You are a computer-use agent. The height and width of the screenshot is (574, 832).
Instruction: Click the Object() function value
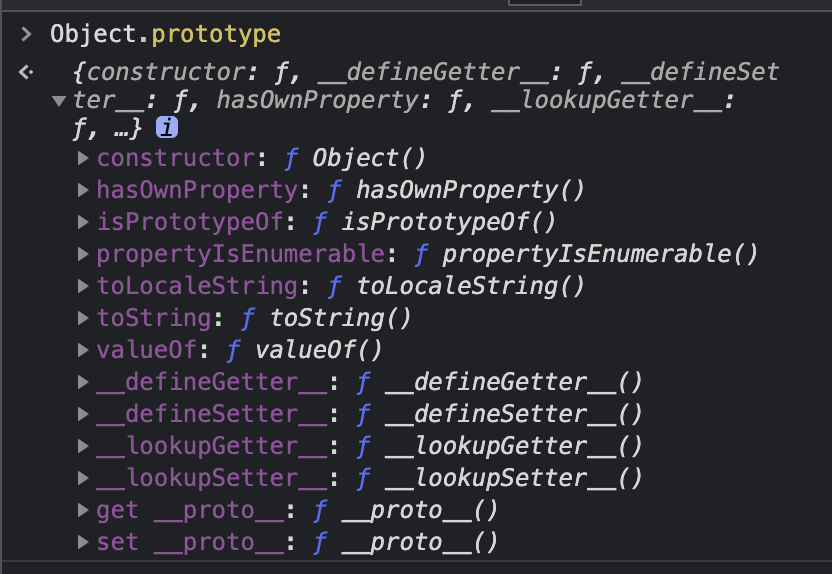tap(369, 159)
